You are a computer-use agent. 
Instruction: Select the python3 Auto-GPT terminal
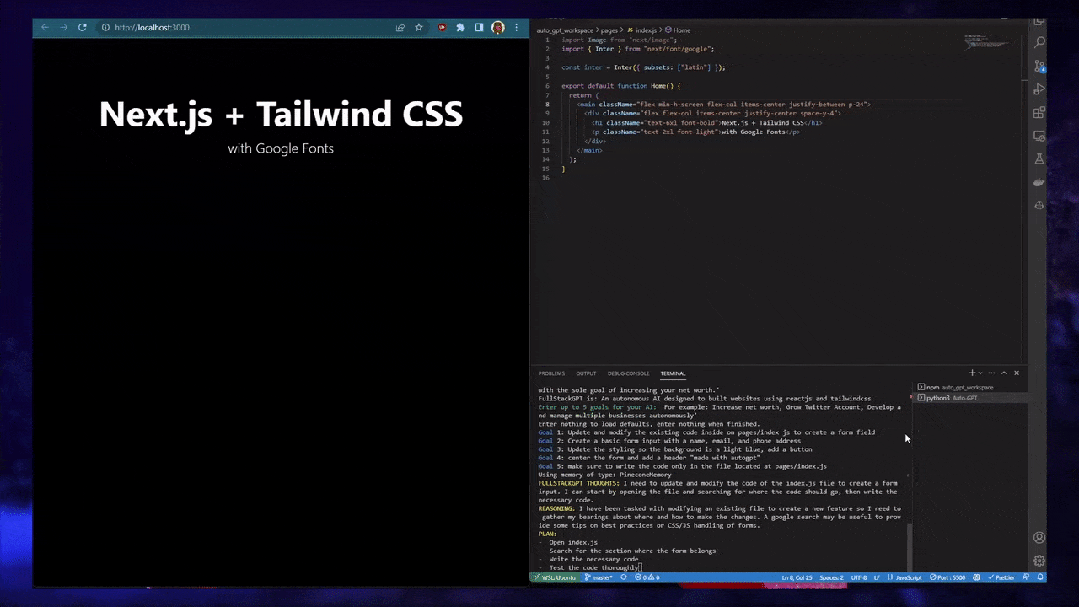click(970, 398)
